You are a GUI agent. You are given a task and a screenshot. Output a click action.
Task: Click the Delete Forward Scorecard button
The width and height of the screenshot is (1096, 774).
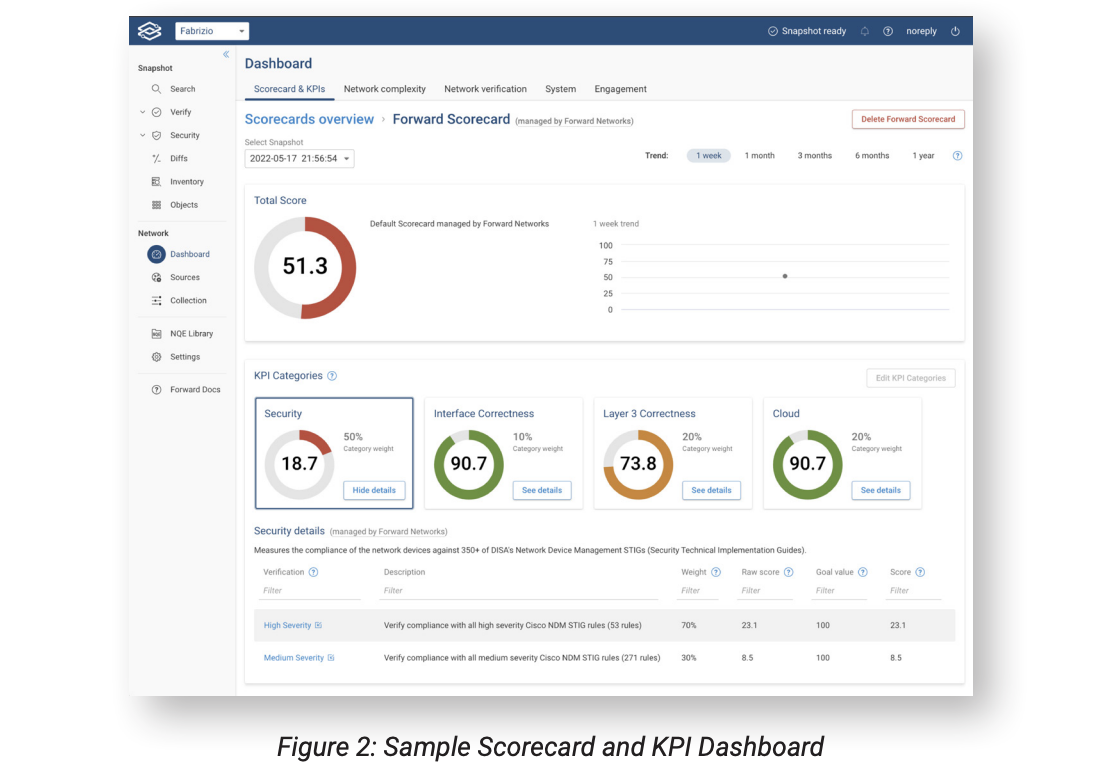point(908,118)
